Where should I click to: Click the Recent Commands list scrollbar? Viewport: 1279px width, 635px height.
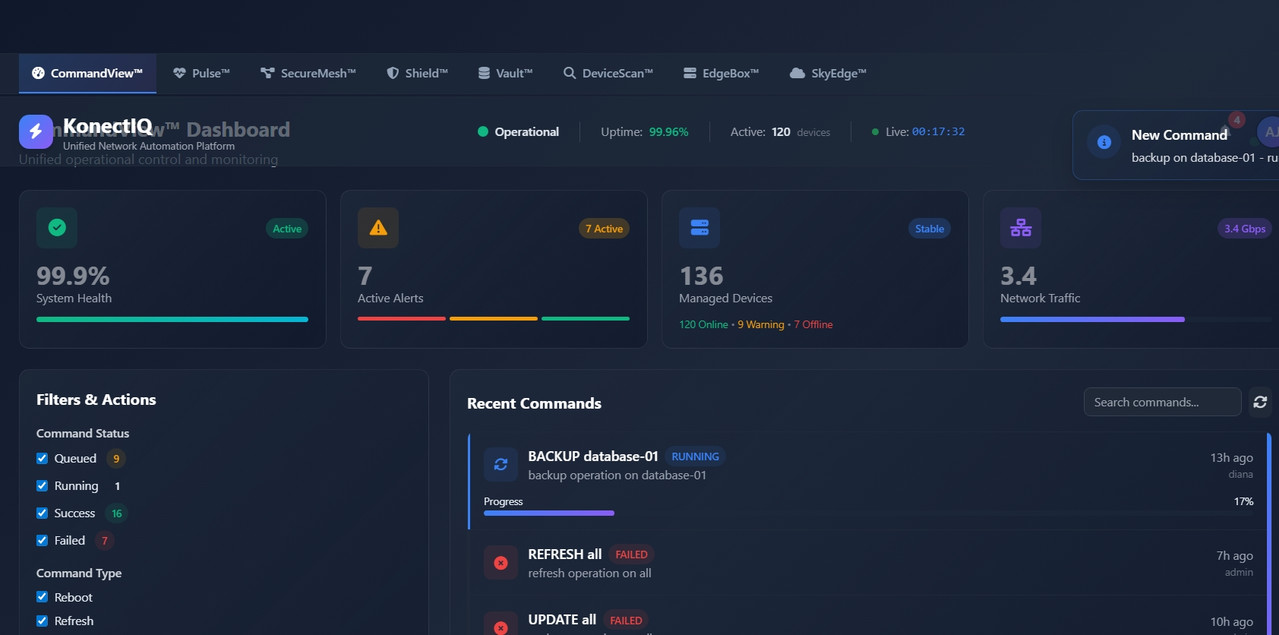point(1269,533)
